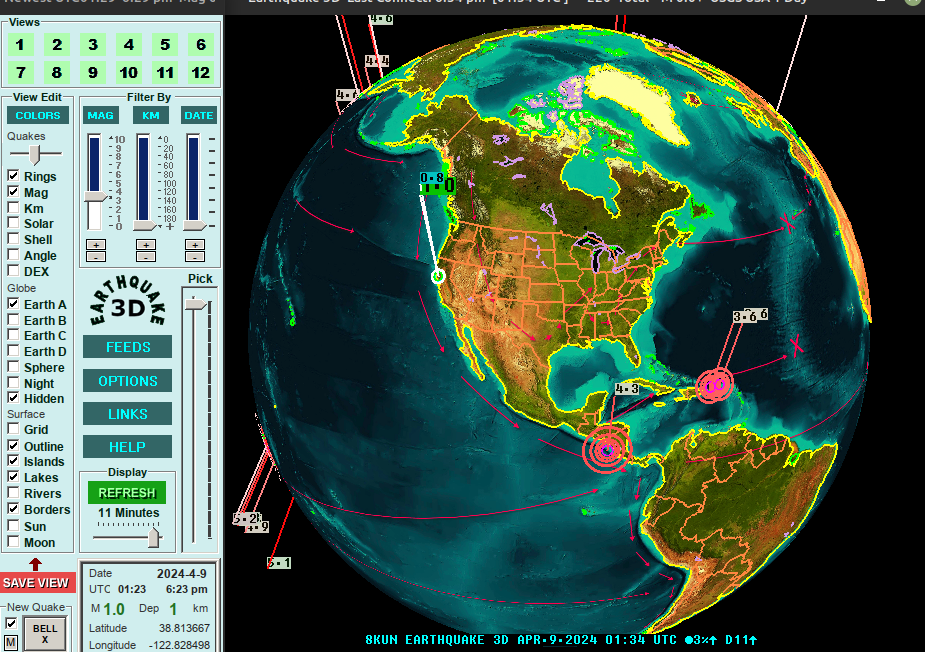
Task: Show the surface Grid checkbox
Action: 13,429
